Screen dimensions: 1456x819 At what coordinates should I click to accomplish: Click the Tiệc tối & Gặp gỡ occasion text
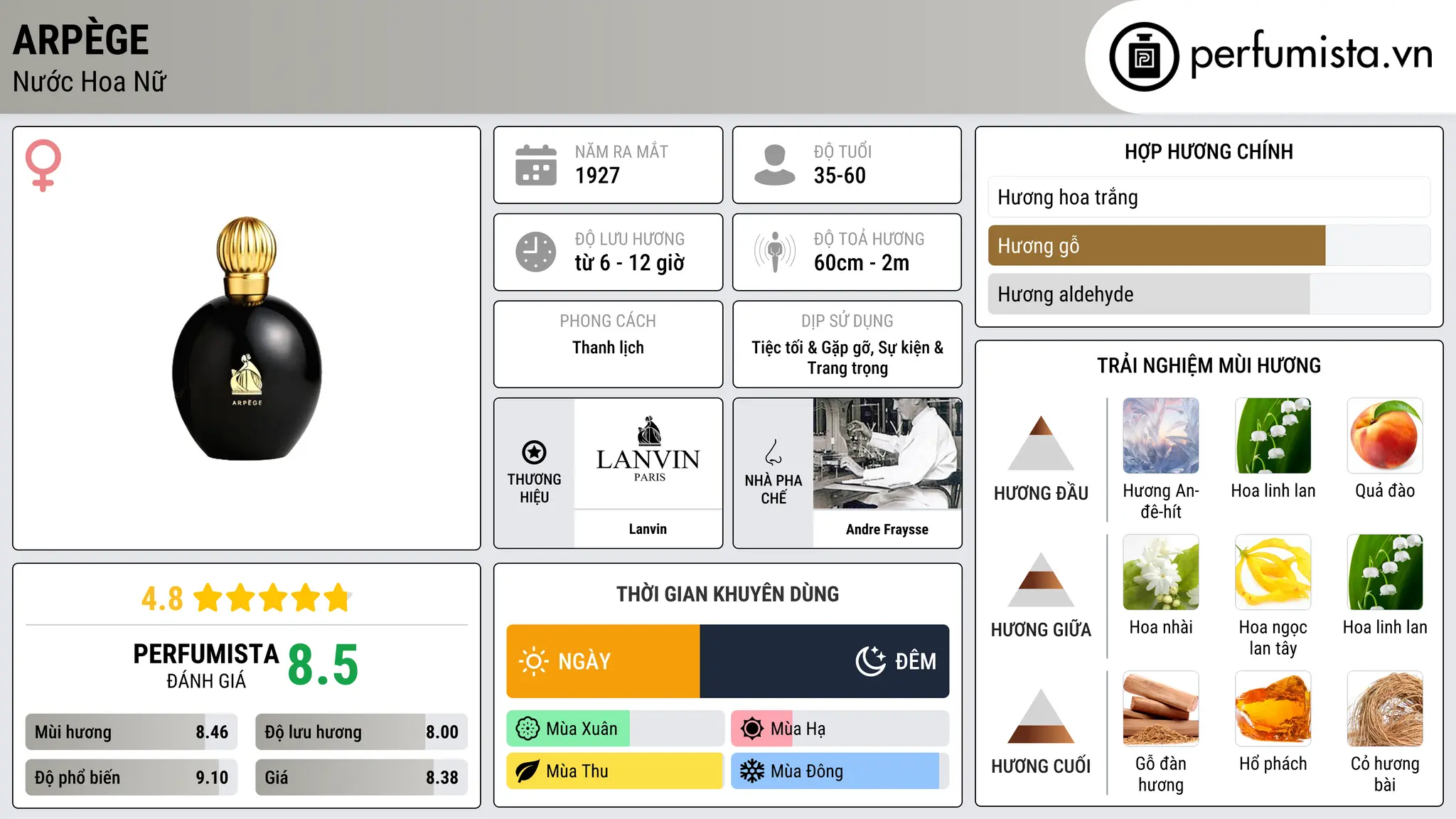coord(847,358)
